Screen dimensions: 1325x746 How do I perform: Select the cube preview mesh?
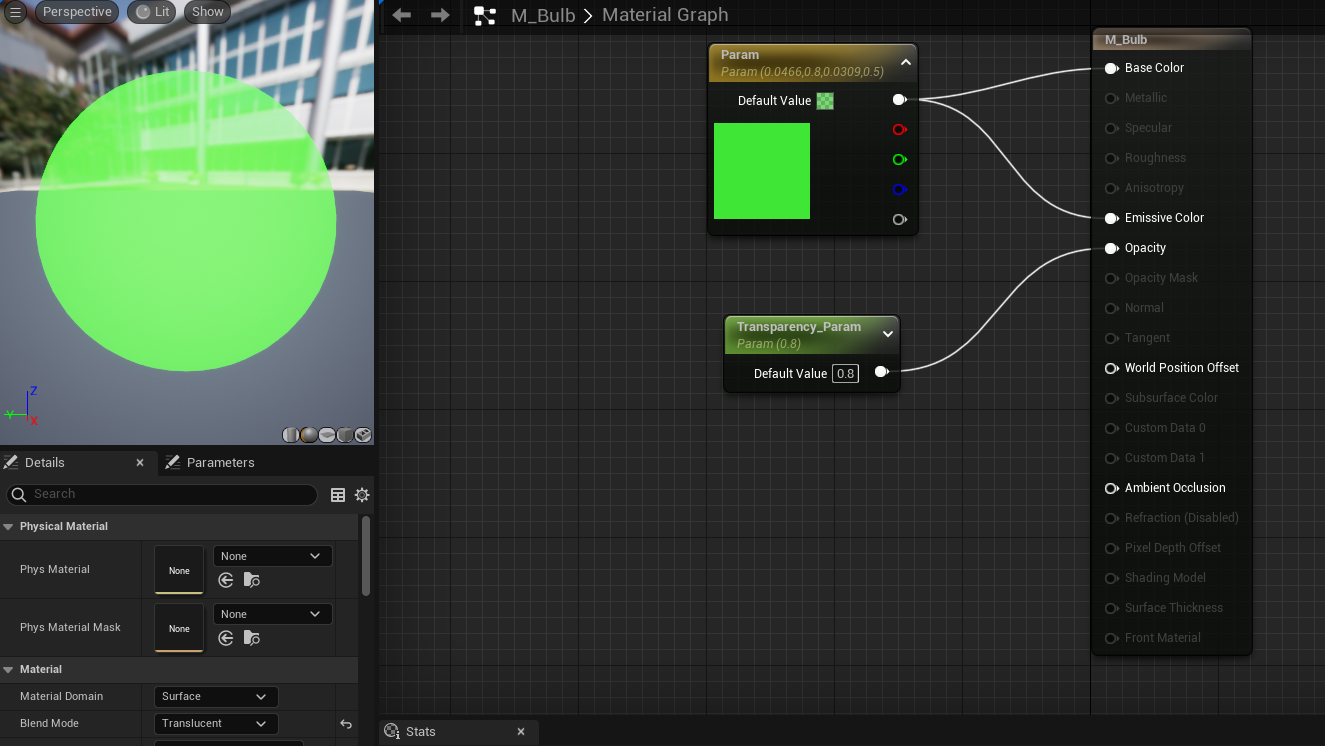tap(345, 435)
